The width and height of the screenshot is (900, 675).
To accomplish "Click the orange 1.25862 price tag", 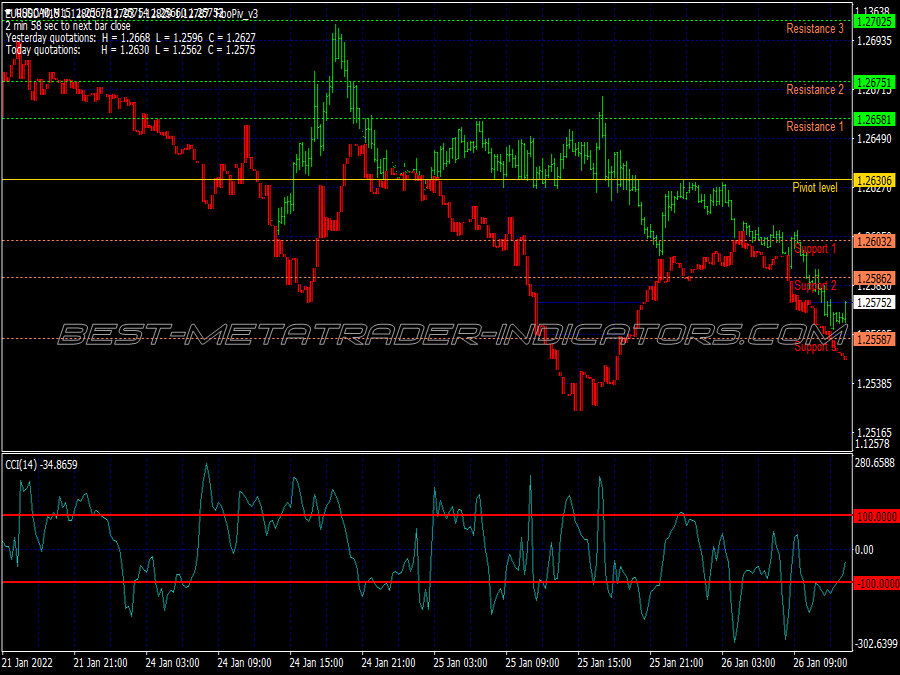I will point(874,279).
